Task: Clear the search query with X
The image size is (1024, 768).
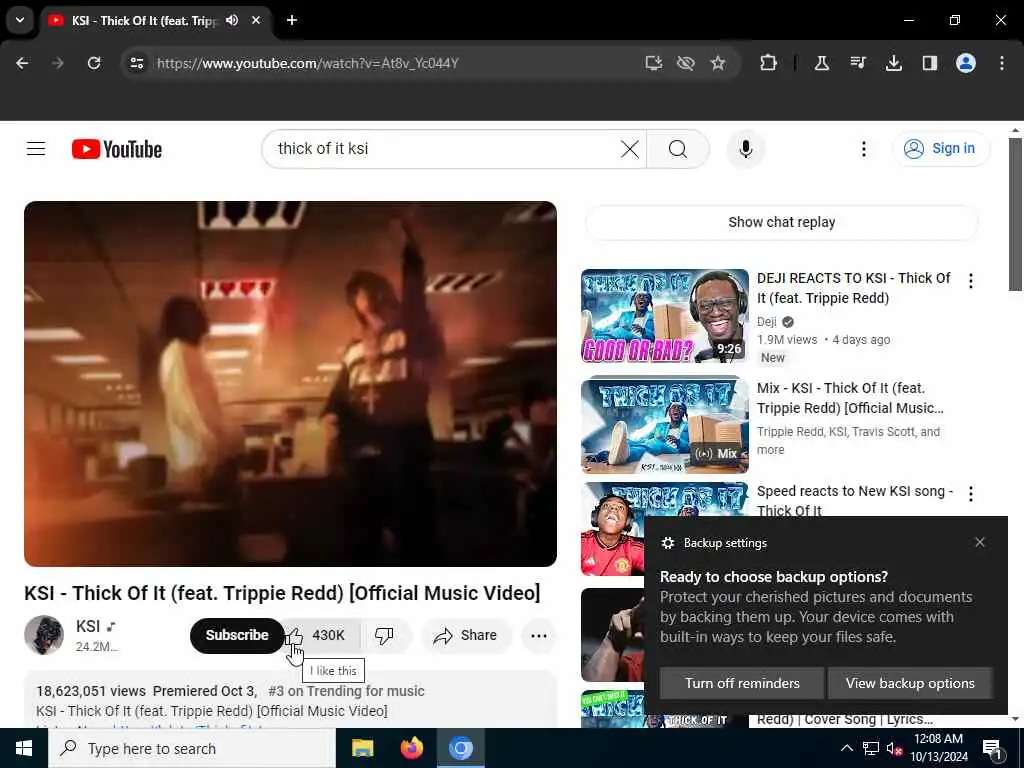Action: point(630,149)
